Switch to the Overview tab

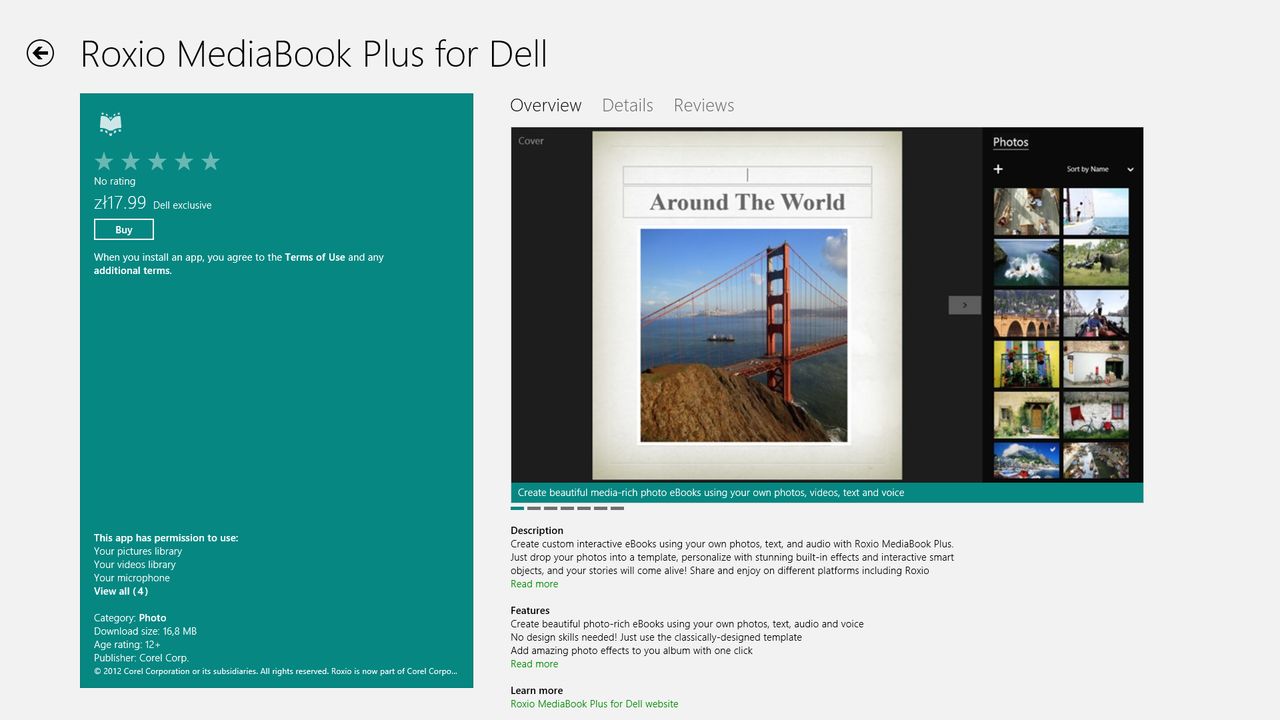(x=546, y=105)
